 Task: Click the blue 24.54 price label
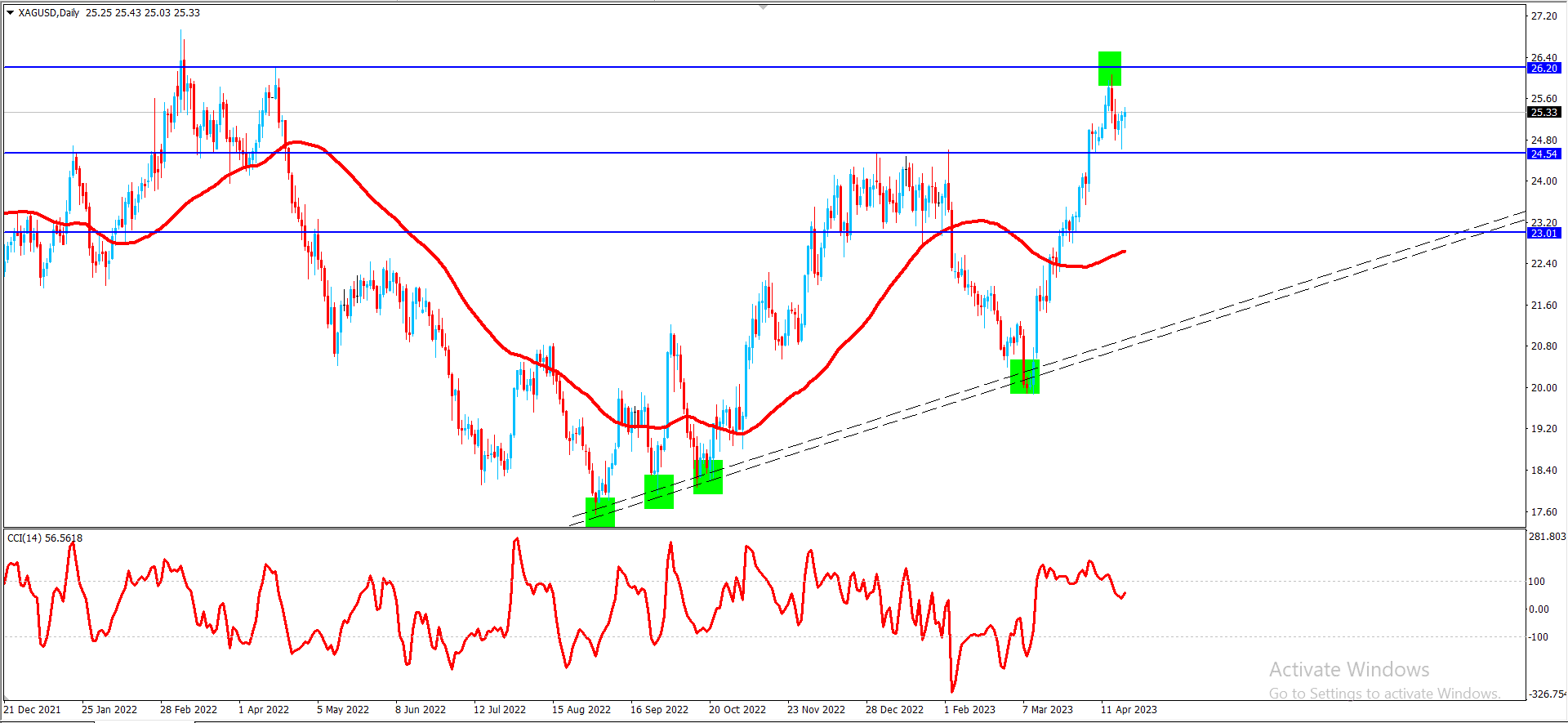click(1544, 154)
